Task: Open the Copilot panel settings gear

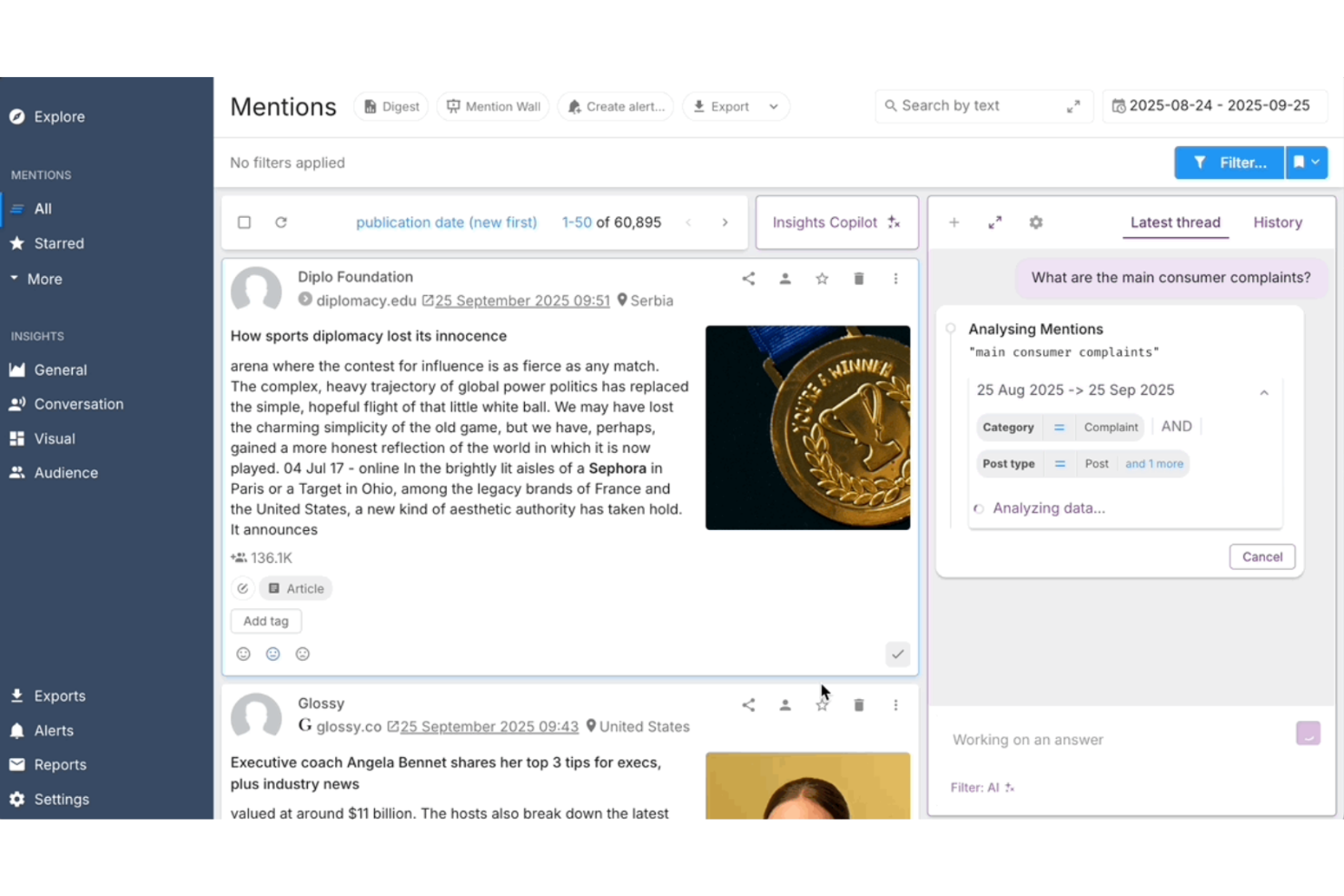Action: tap(1035, 222)
